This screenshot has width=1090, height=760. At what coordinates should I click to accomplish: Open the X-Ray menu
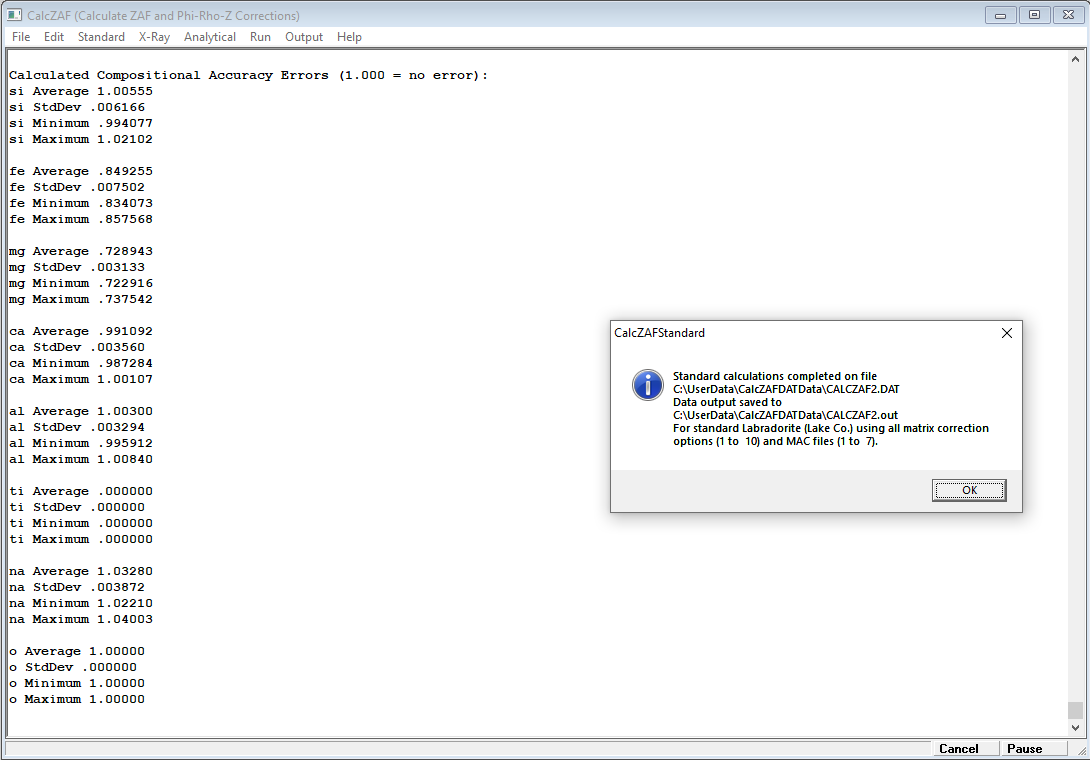tap(154, 37)
